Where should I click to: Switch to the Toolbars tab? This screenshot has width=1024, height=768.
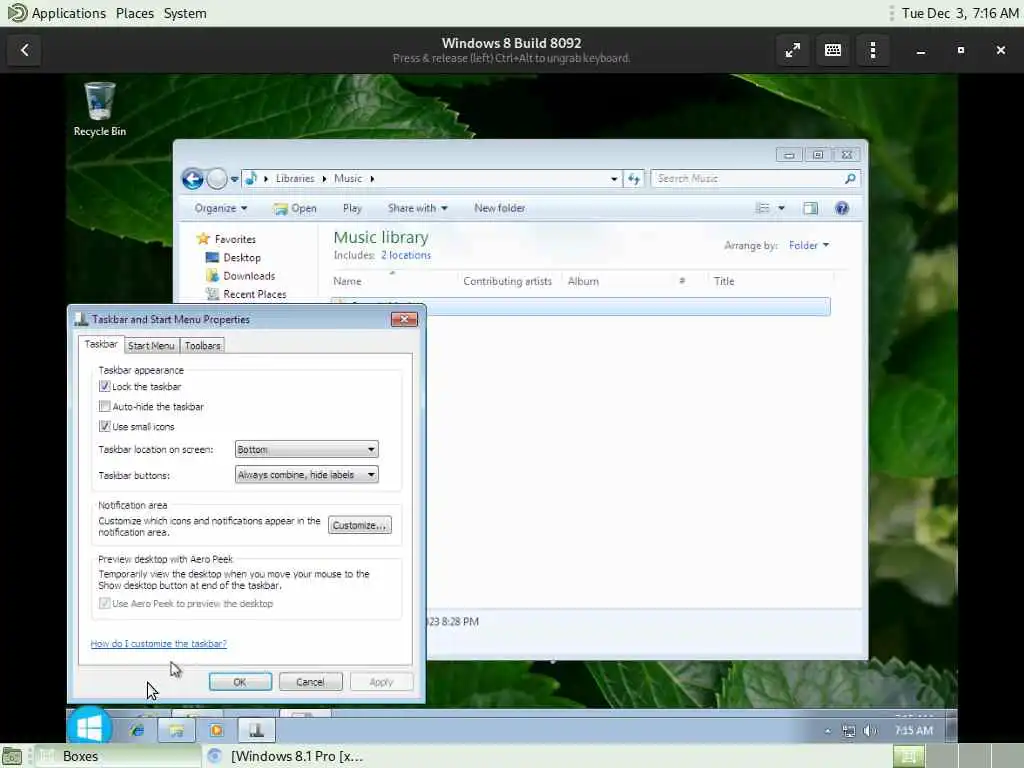[x=202, y=346]
